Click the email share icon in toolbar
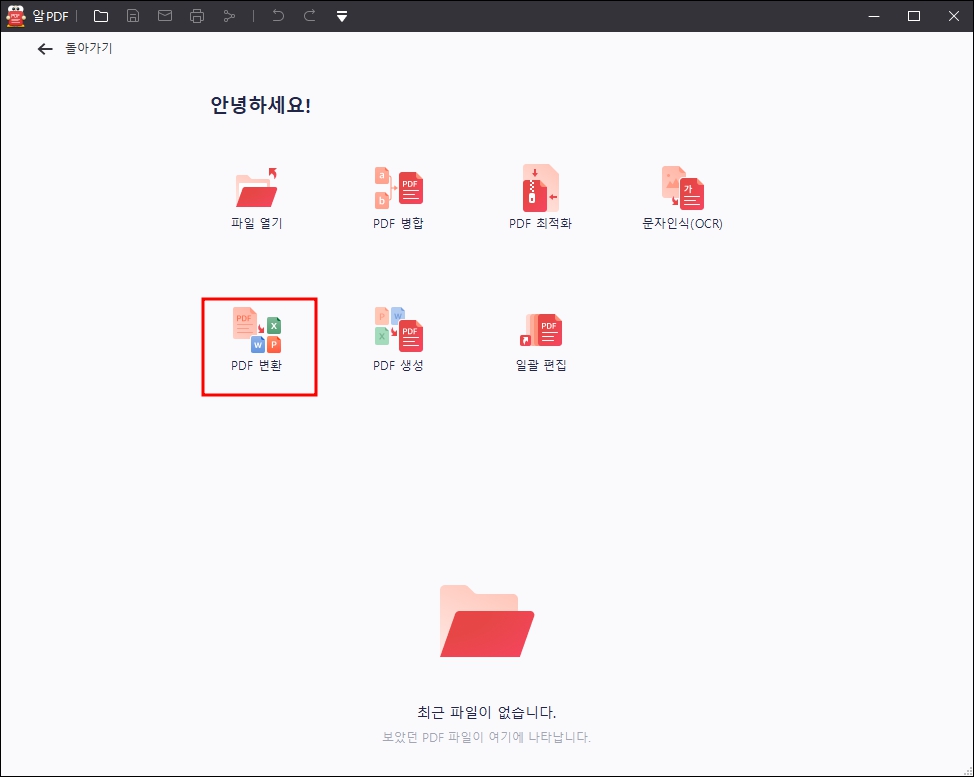 tap(165, 16)
